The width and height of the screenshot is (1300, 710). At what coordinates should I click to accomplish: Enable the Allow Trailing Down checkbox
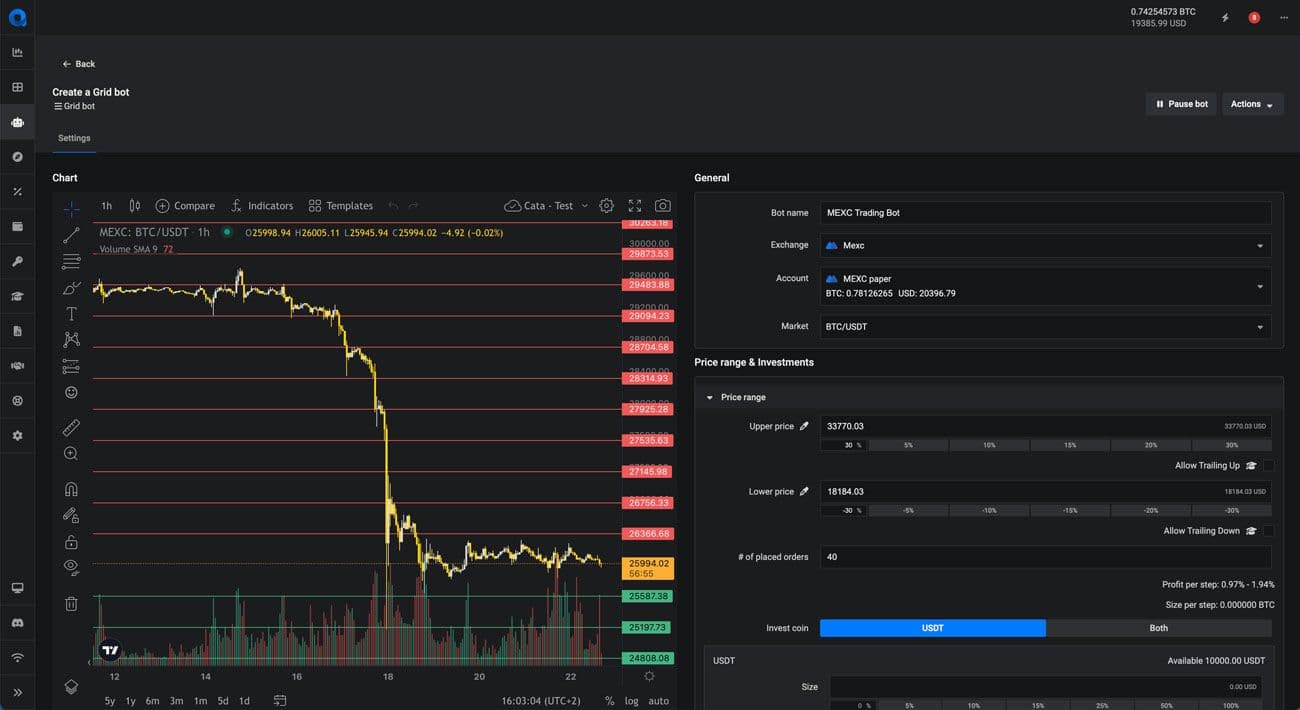[1269, 531]
